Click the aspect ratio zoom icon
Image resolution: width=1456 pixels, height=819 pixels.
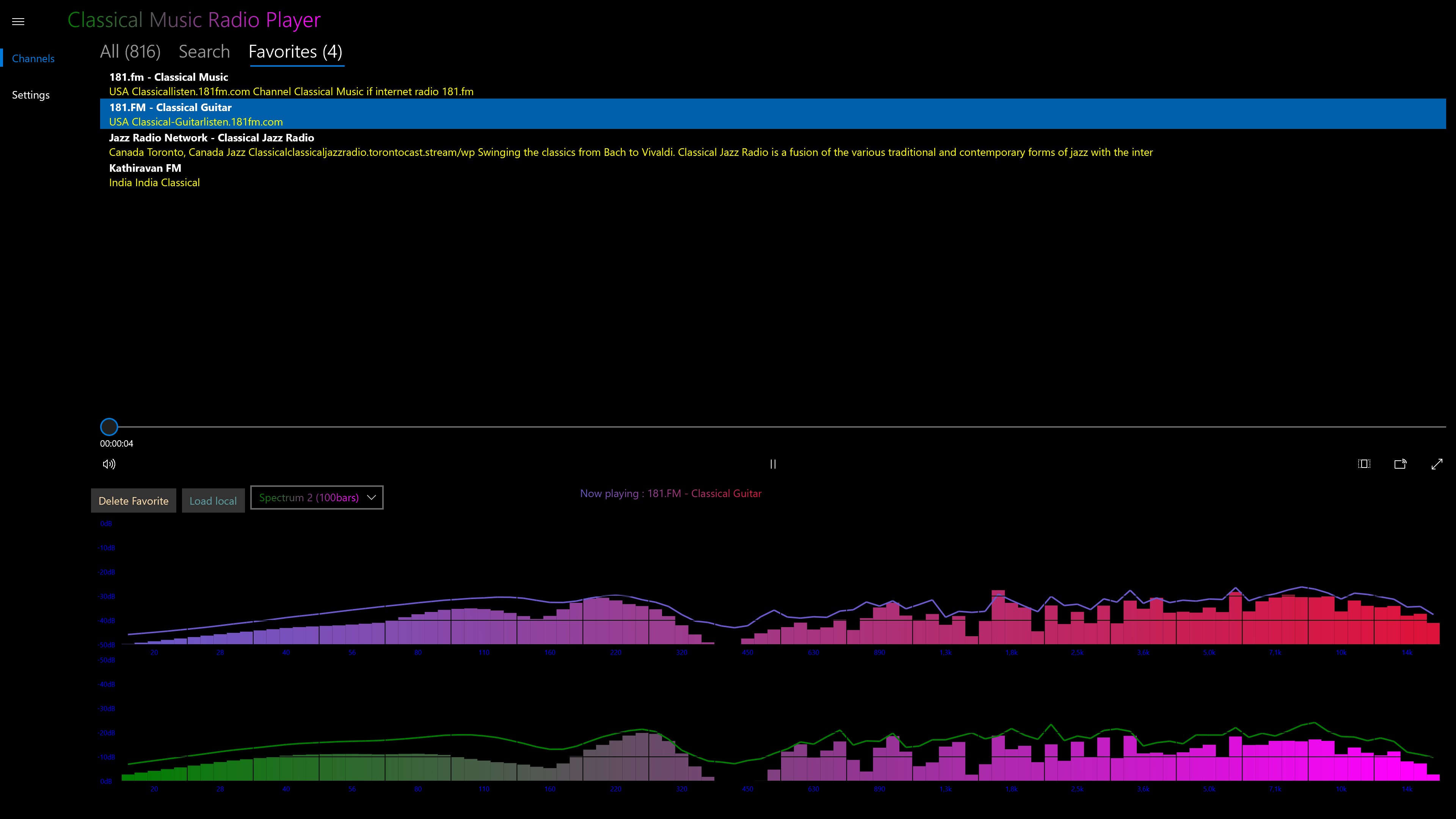(x=1364, y=464)
